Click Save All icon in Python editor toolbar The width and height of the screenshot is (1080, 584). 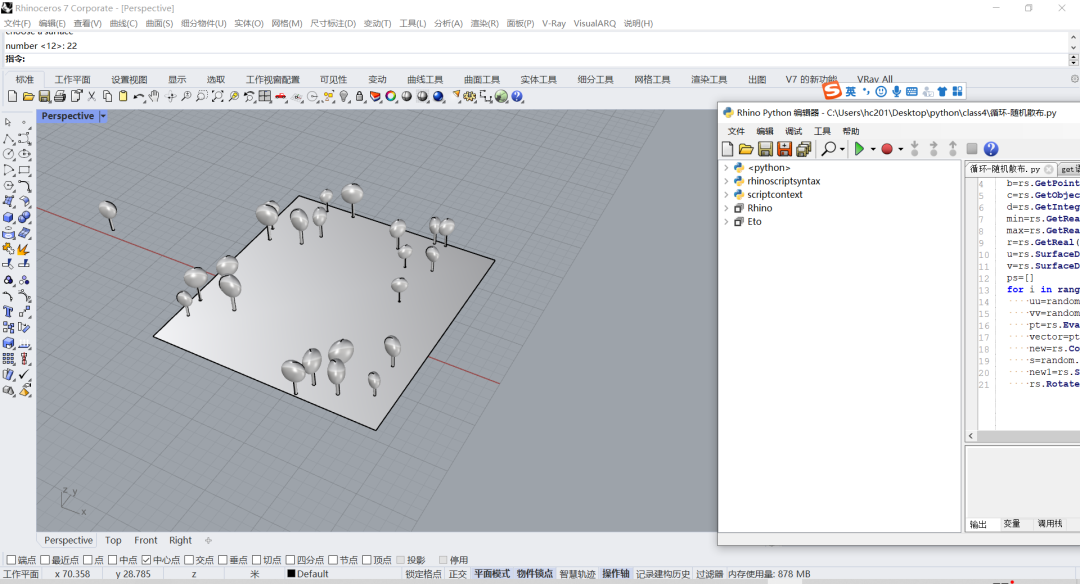[x=803, y=149]
